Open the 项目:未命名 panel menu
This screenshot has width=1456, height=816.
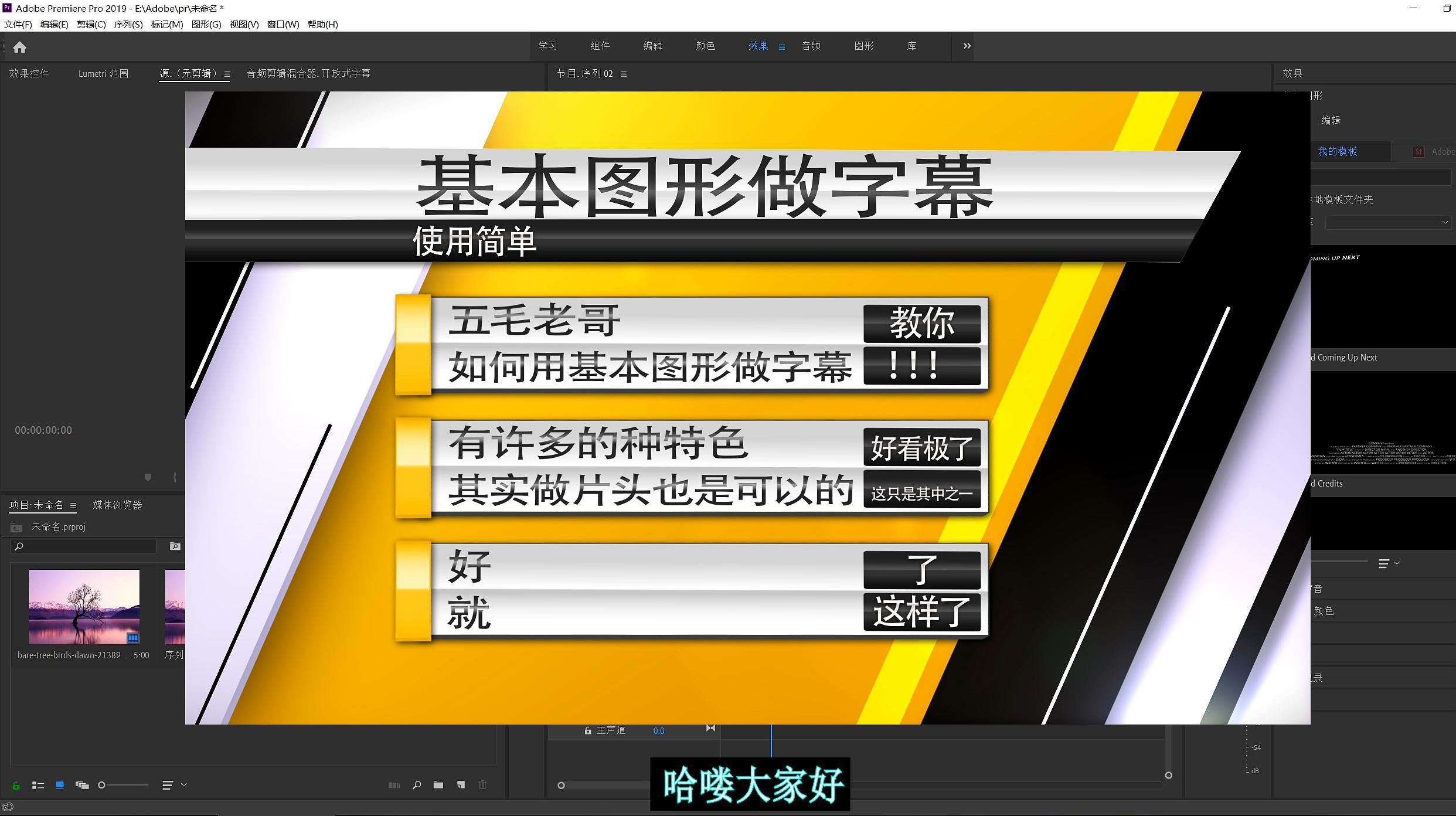[x=73, y=505]
